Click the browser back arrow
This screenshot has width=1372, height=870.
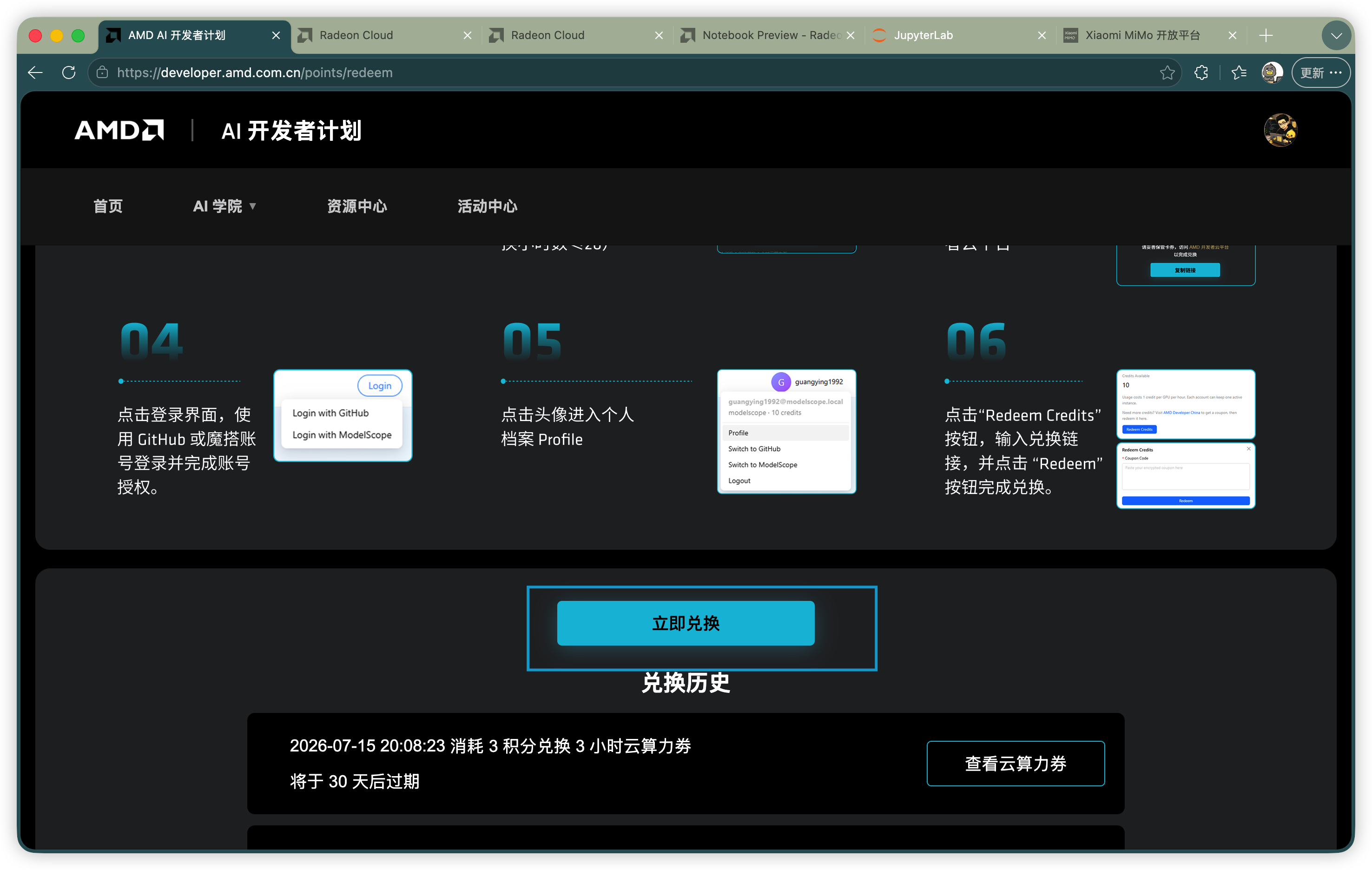click(35, 72)
